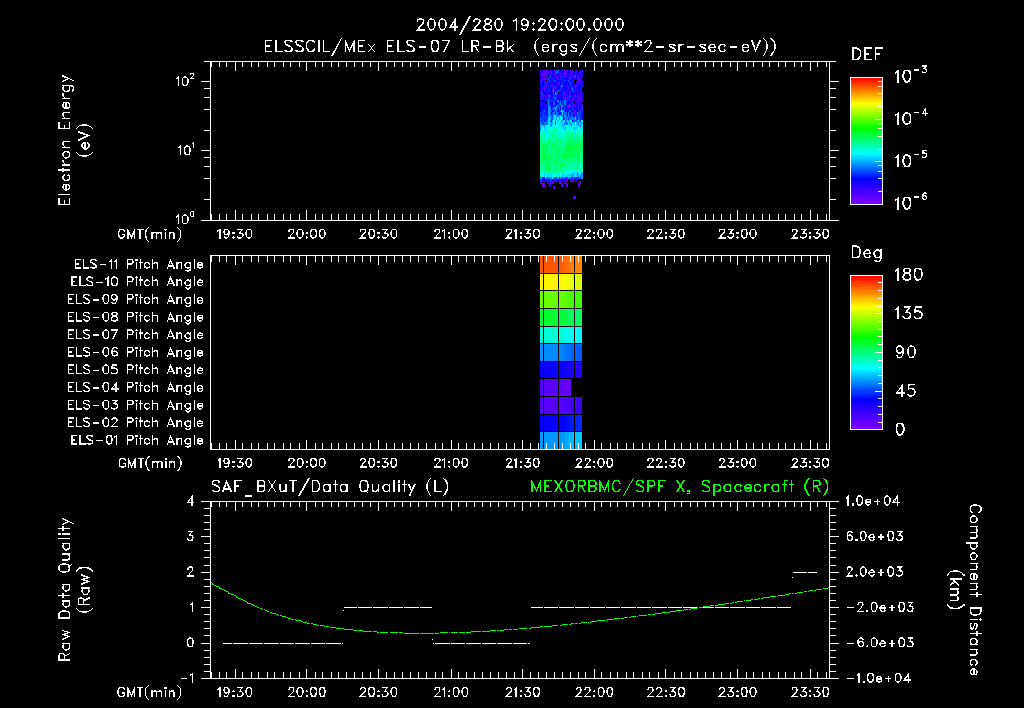The image size is (1024, 708).
Task: Click the 135 degree scale value
Action: tap(908, 314)
